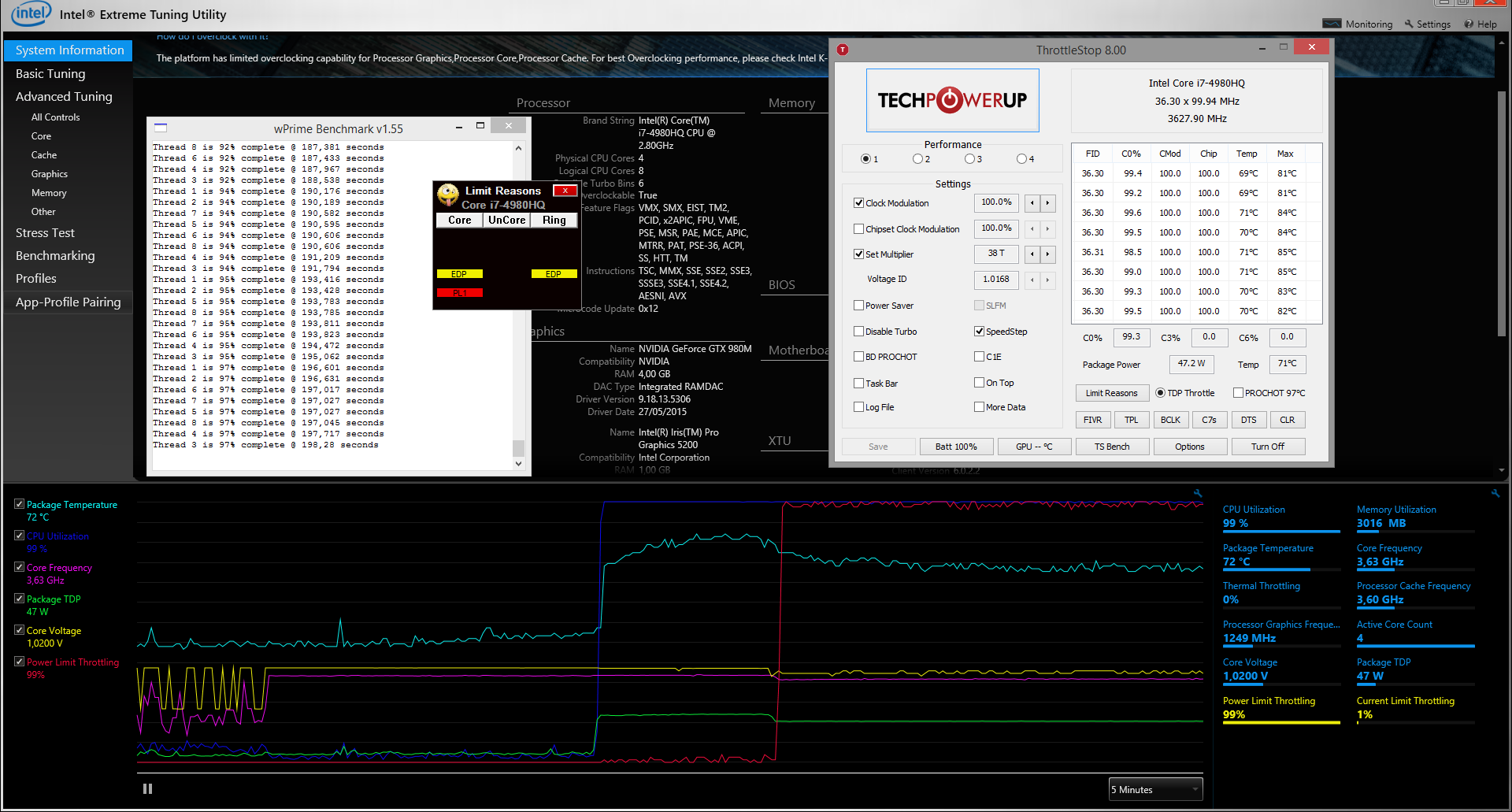
Task: Select the TDP Throttle radio button
Action: [1161, 393]
